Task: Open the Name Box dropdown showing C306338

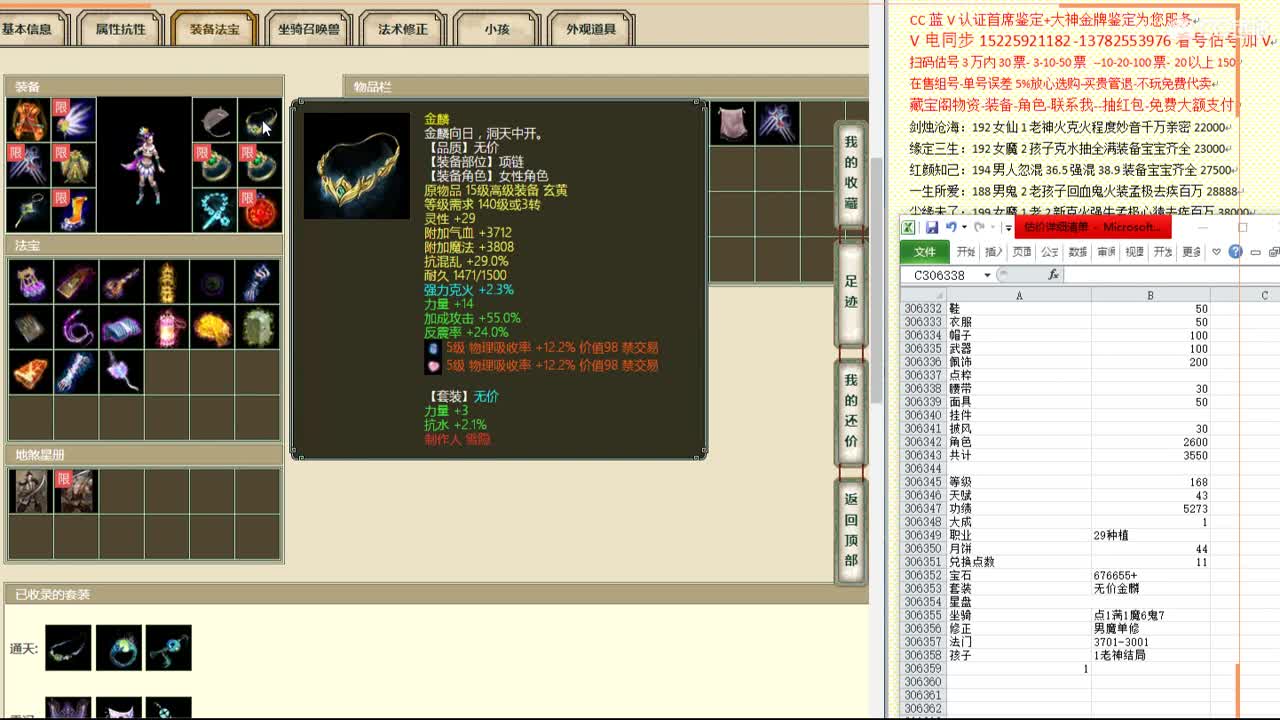Action: tap(988, 274)
